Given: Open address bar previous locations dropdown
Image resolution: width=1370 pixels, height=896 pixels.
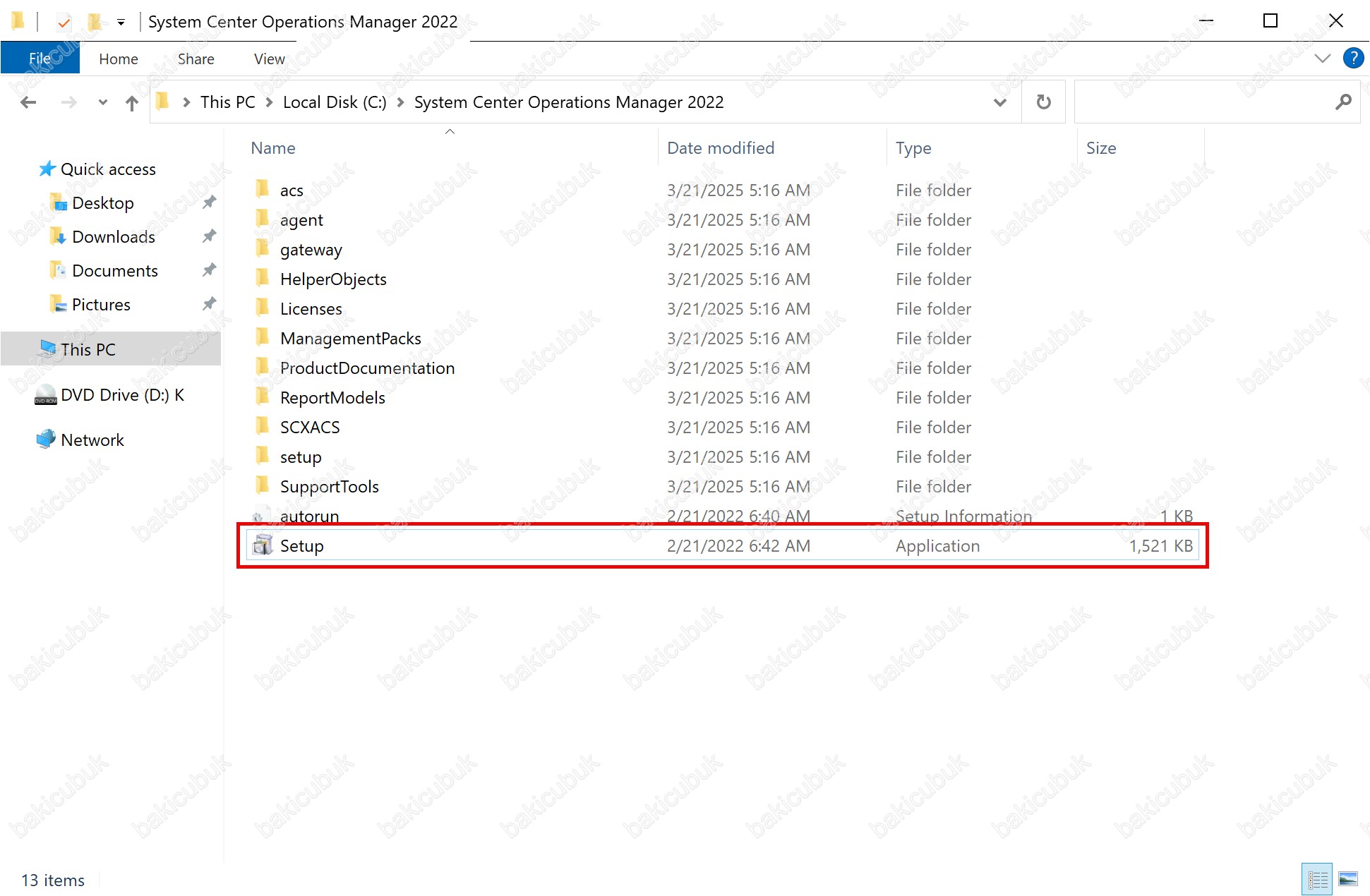Looking at the screenshot, I should [1000, 102].
